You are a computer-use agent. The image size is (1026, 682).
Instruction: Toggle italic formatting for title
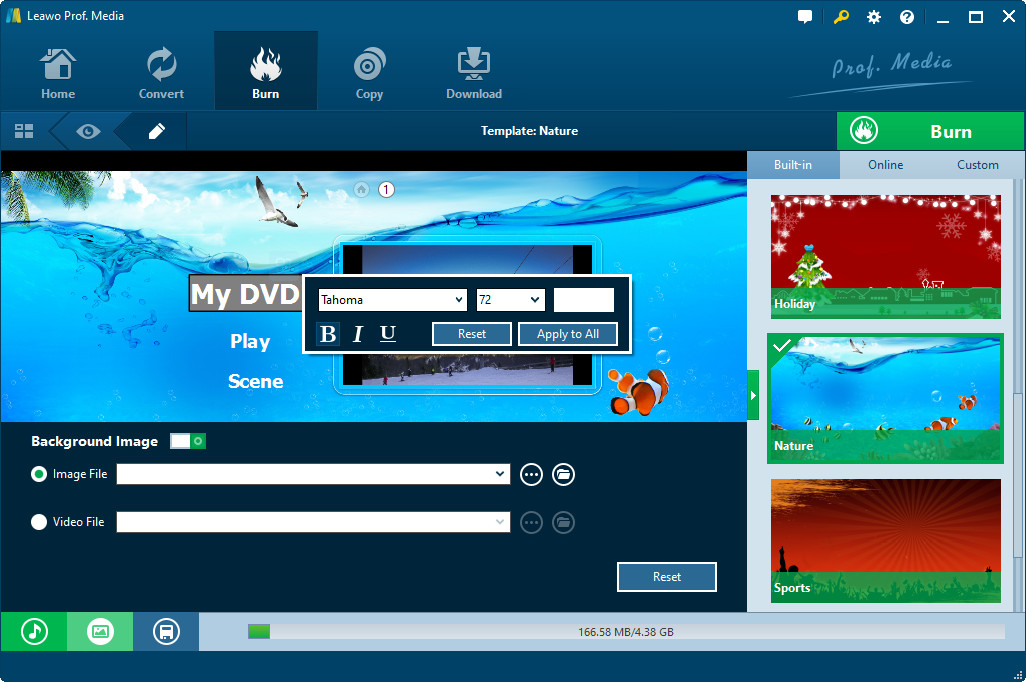click(x=357, y=334)
